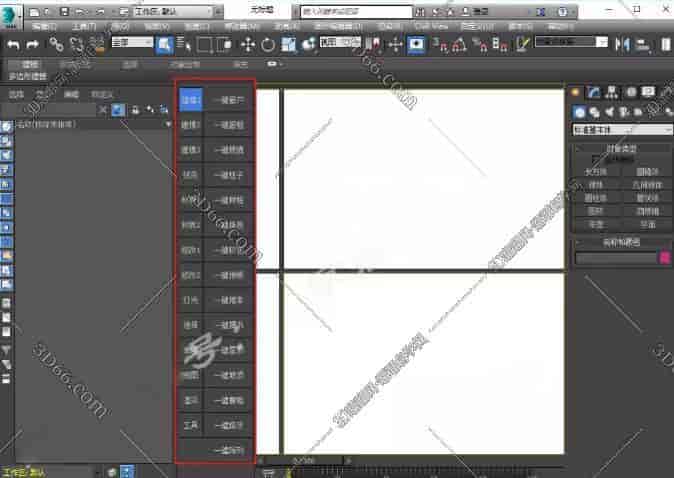Image resolution: width=674 pixels, height=478 pixels.
Task: Click the pink object color swatch
Action: click(664, 258)
